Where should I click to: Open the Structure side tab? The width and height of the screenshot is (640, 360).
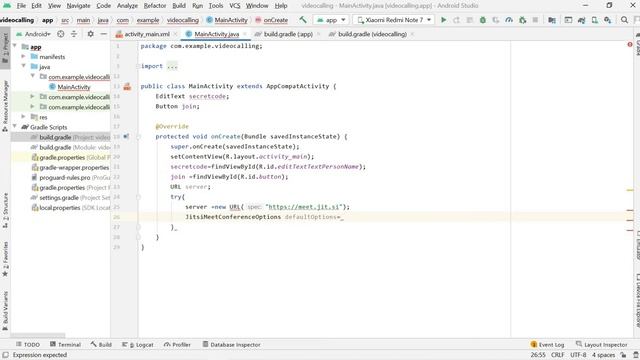coord(5,210)
